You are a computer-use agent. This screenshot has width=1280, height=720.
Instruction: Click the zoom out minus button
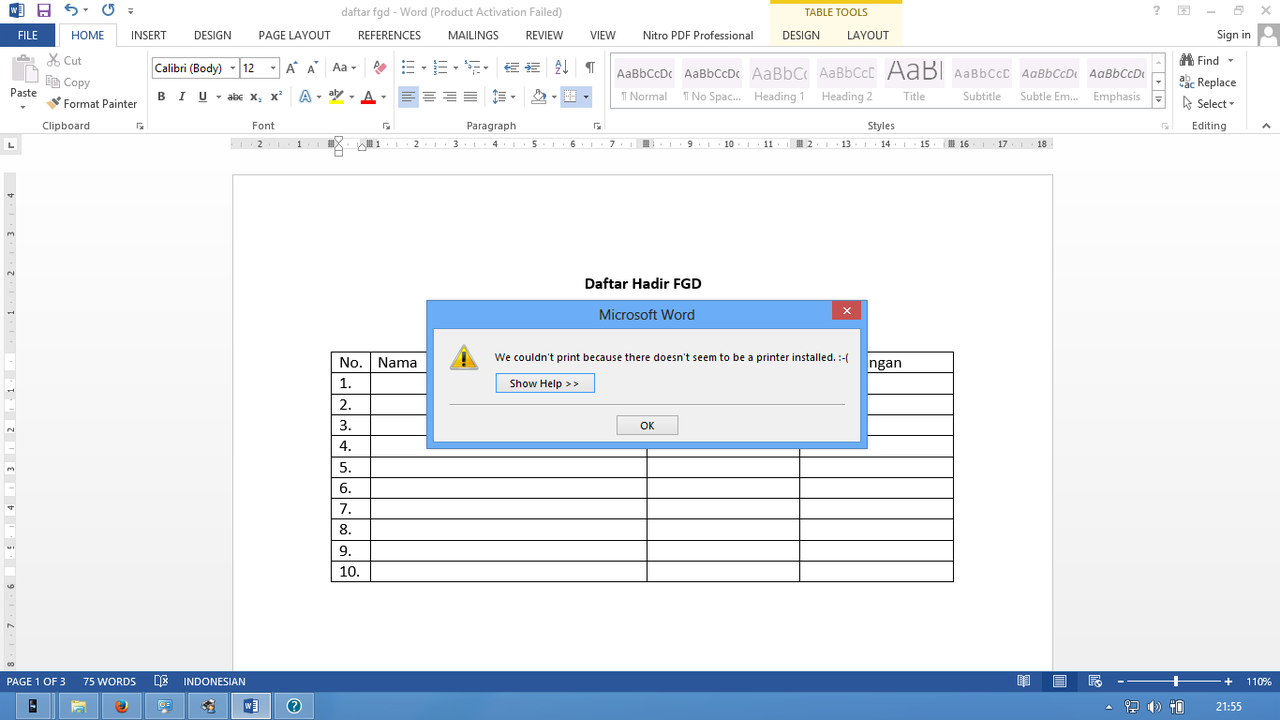(1121, 681)
